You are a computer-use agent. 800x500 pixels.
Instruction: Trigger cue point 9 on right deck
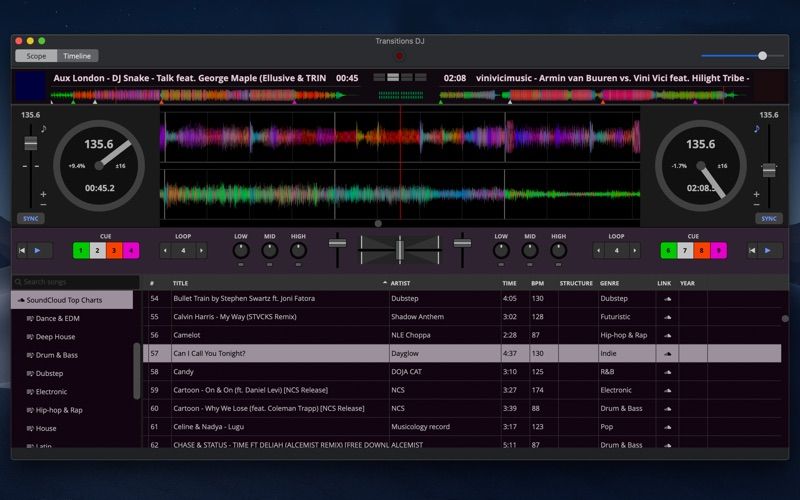tap(718, 250)
